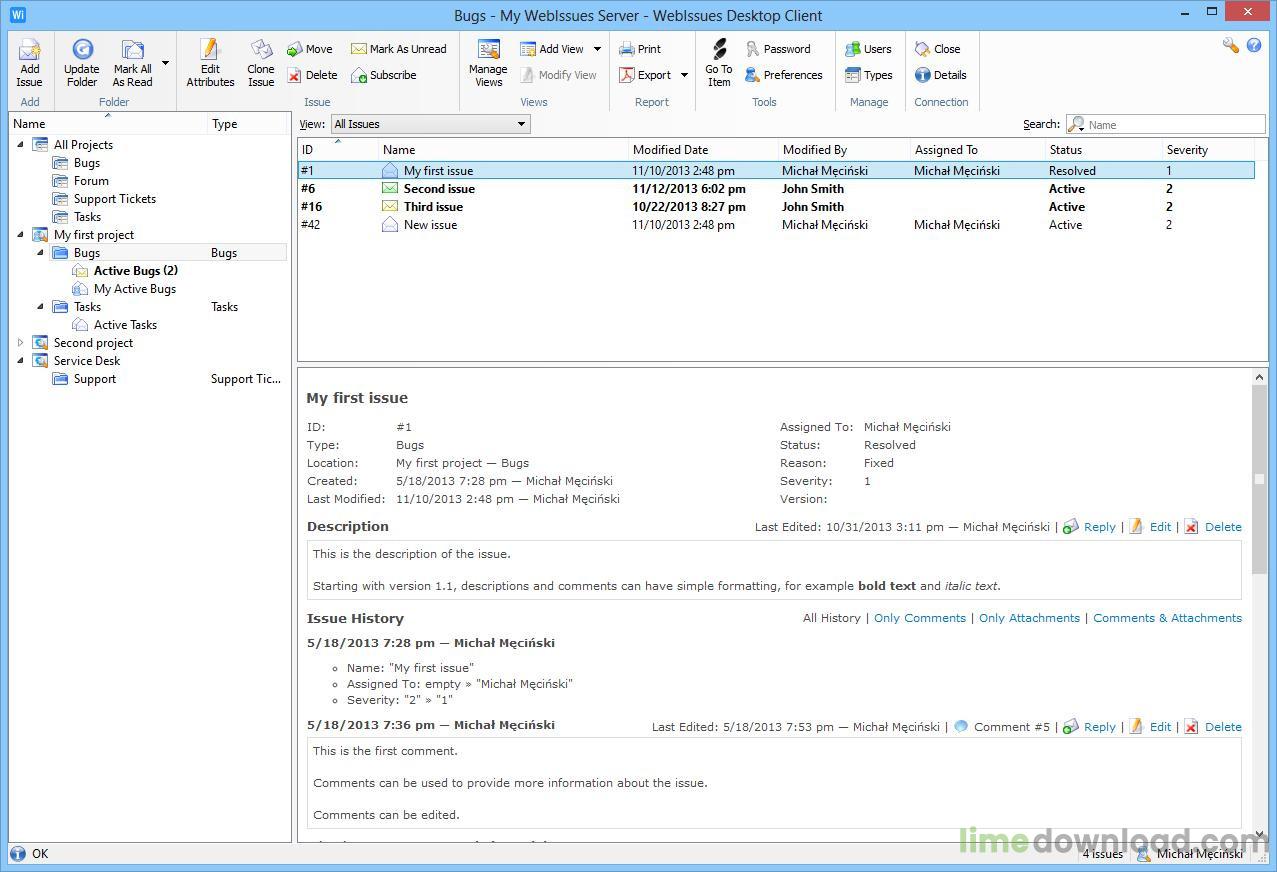Click the scroll down arrow in details pane

pos(1260,832)
